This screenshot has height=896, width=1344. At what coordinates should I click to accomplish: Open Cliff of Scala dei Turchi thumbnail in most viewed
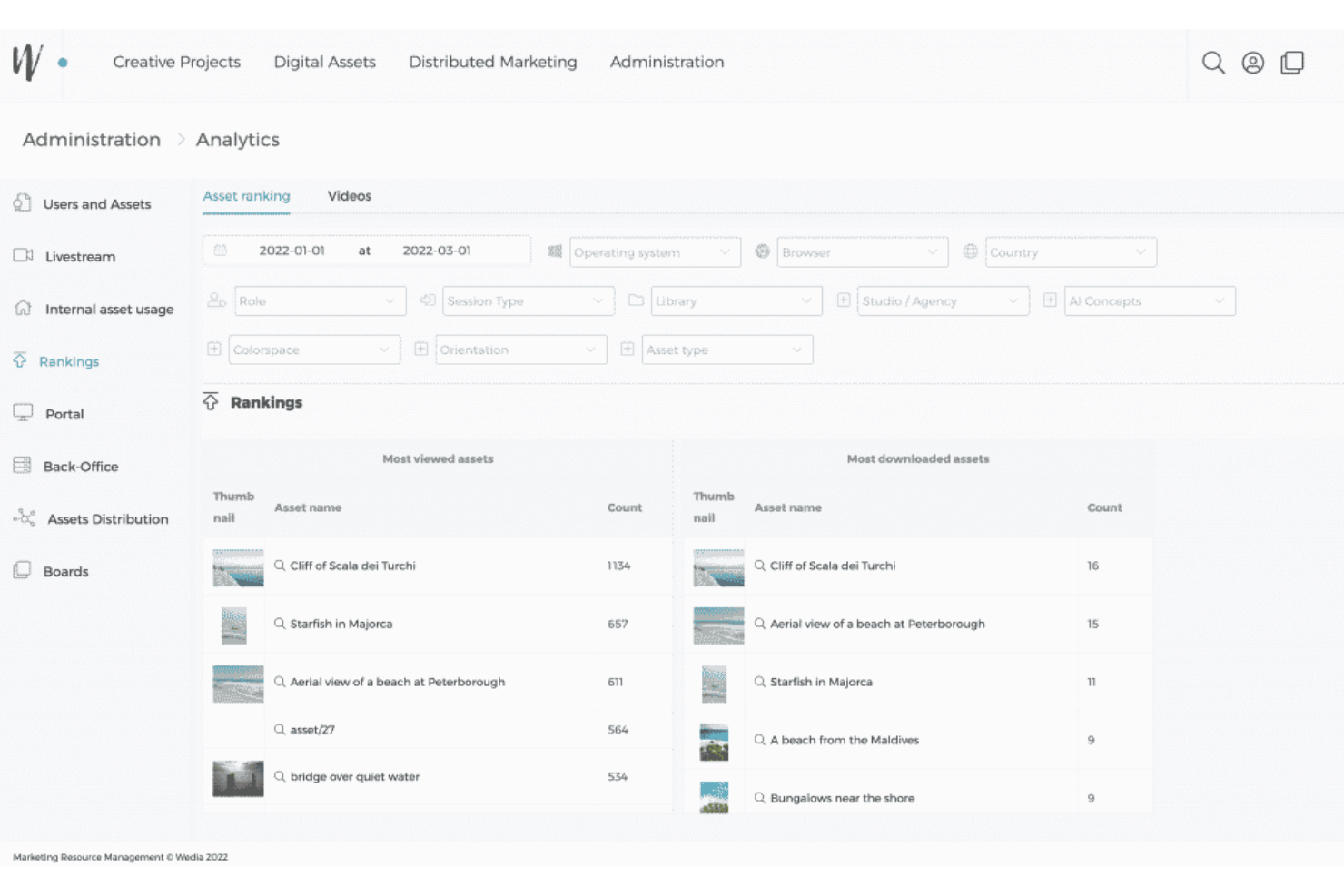238,567
